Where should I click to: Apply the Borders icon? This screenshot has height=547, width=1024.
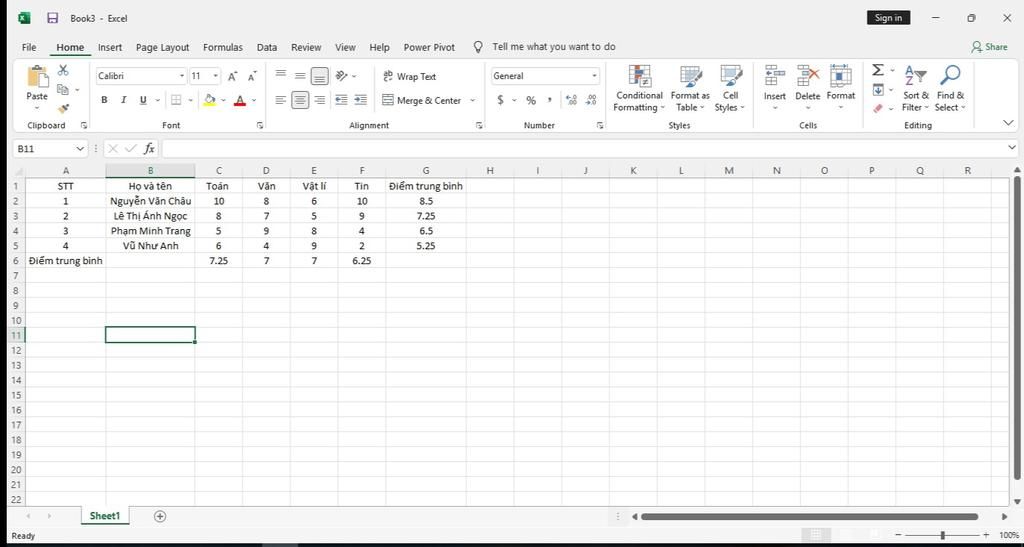coord(176,100)
